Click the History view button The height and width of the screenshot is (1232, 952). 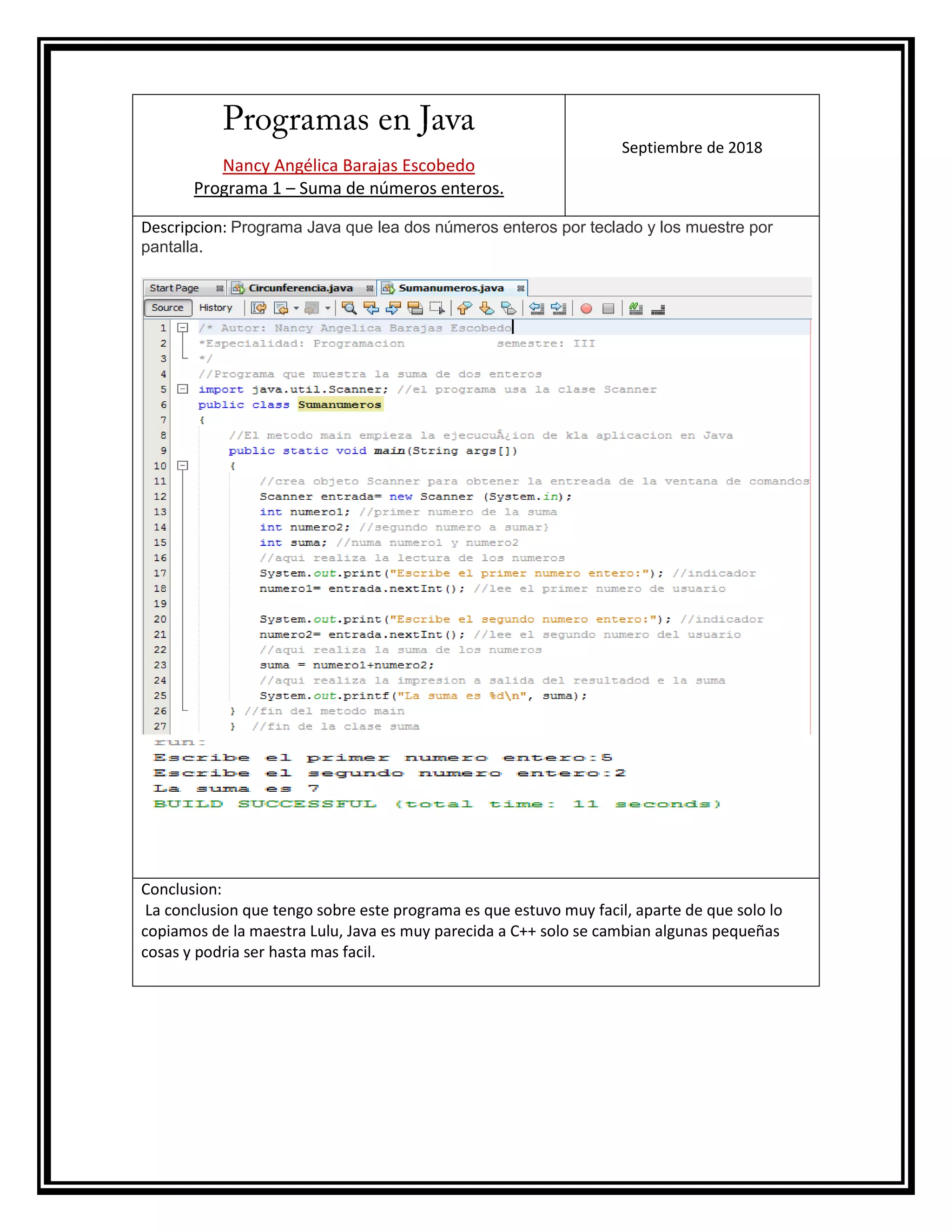(x=215, y=308)
